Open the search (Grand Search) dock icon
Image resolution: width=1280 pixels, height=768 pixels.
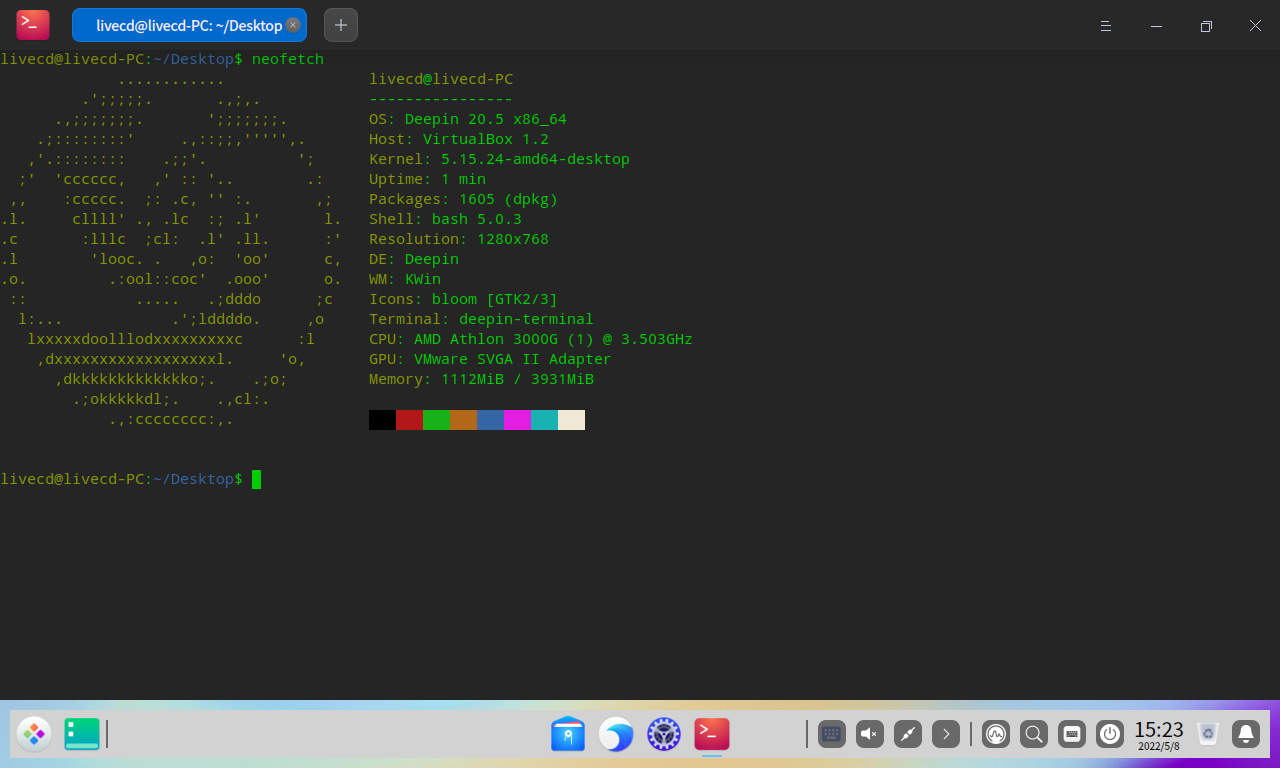pos(1034,735)
